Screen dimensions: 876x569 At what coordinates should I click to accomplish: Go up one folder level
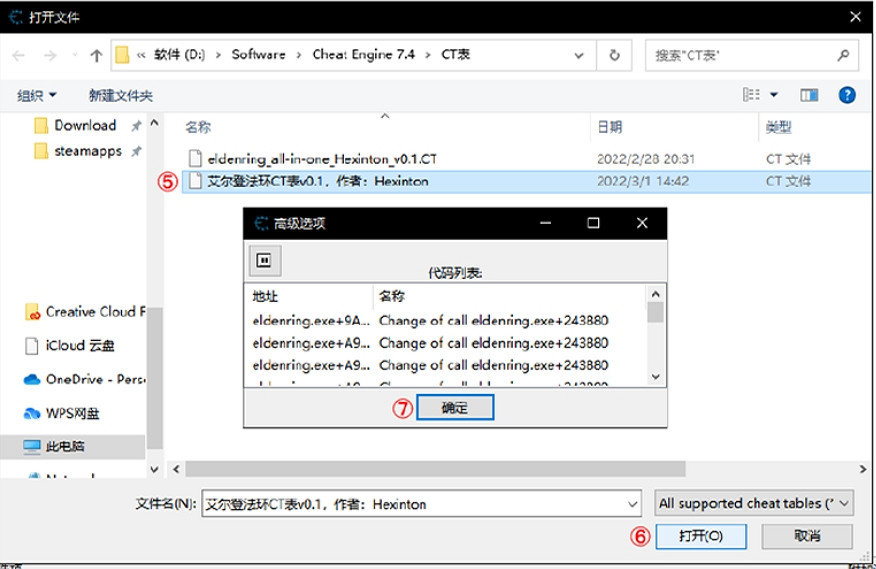point(96,55)
